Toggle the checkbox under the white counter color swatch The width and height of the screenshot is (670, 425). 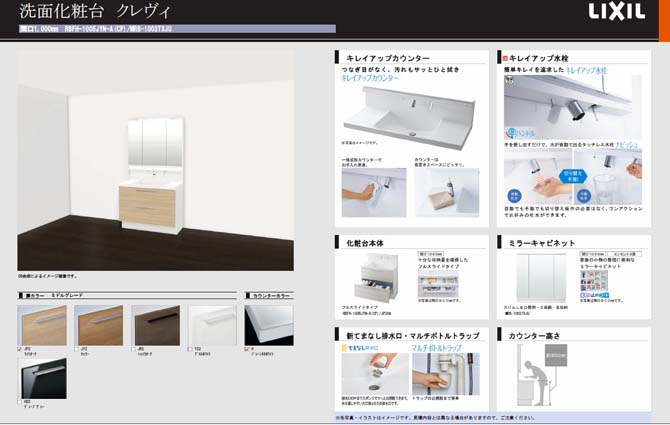(247, 349)
